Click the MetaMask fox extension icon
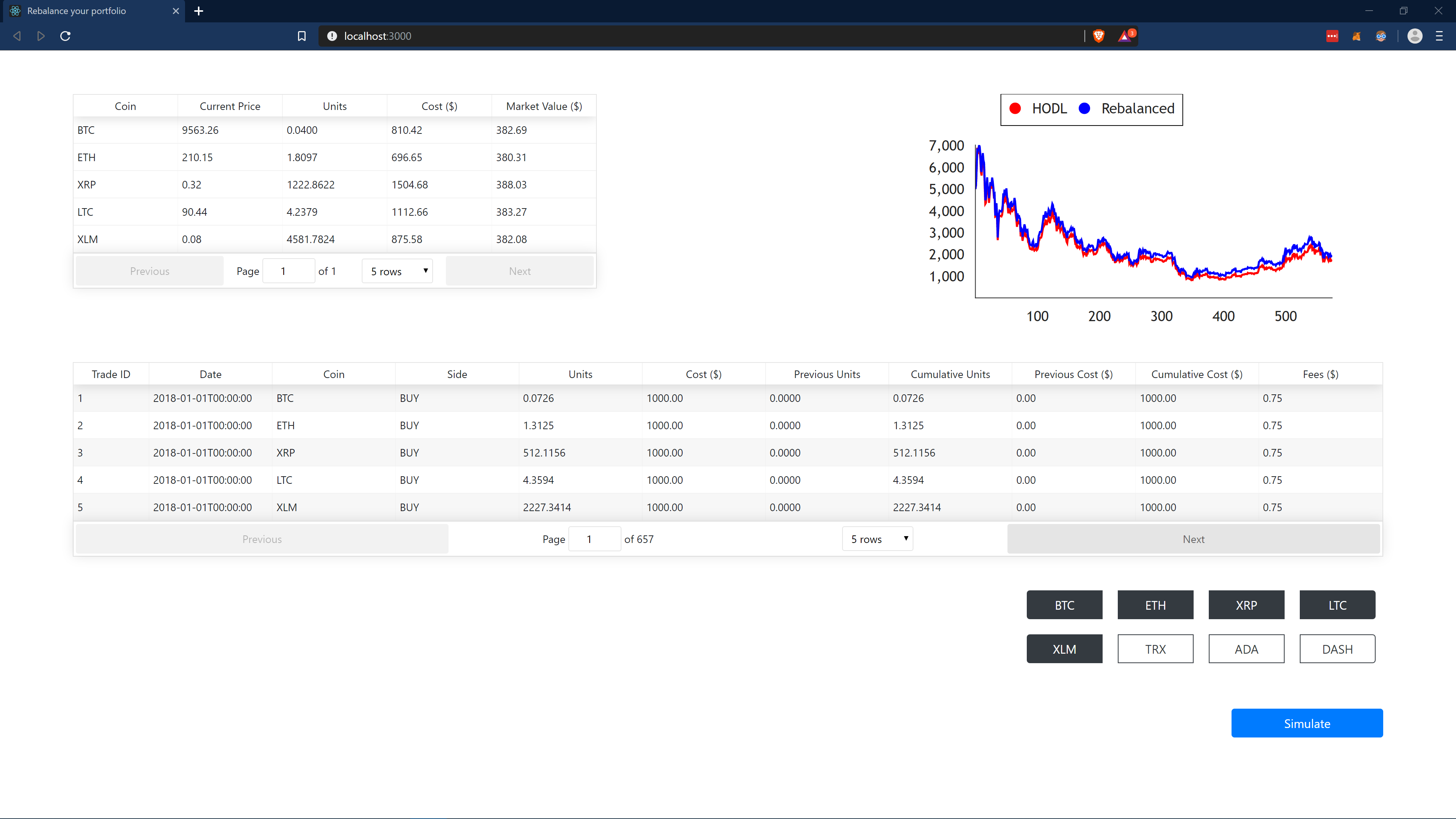 pos(1357,36)
